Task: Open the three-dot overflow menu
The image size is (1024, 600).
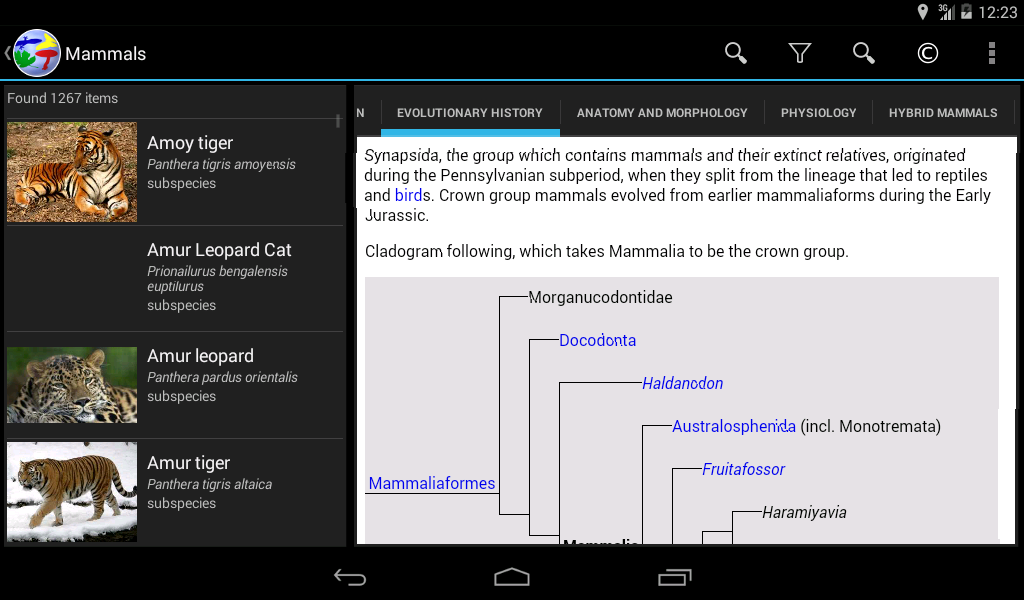Action: click(x=991, y=53)
